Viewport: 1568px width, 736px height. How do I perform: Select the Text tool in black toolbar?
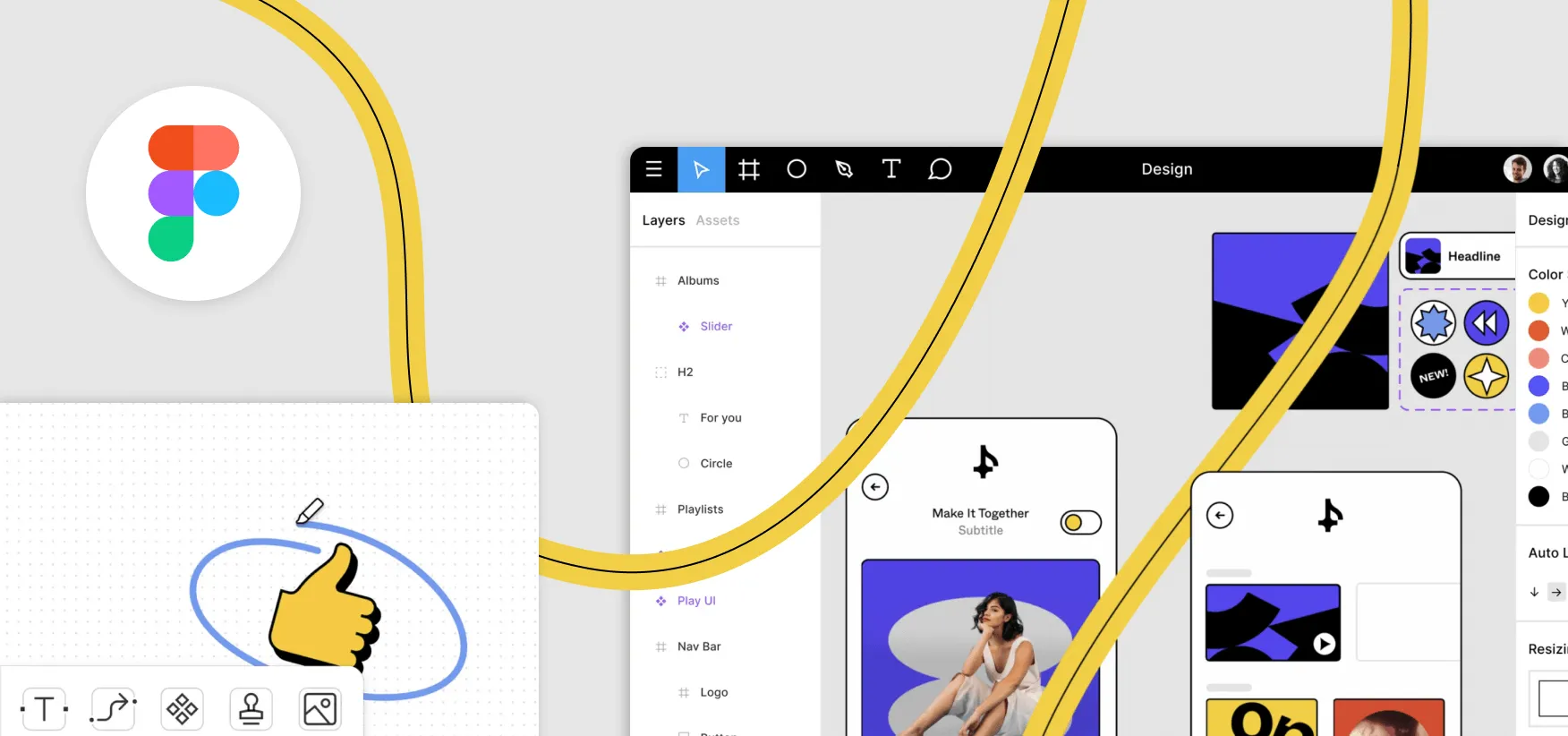point(891,169)
